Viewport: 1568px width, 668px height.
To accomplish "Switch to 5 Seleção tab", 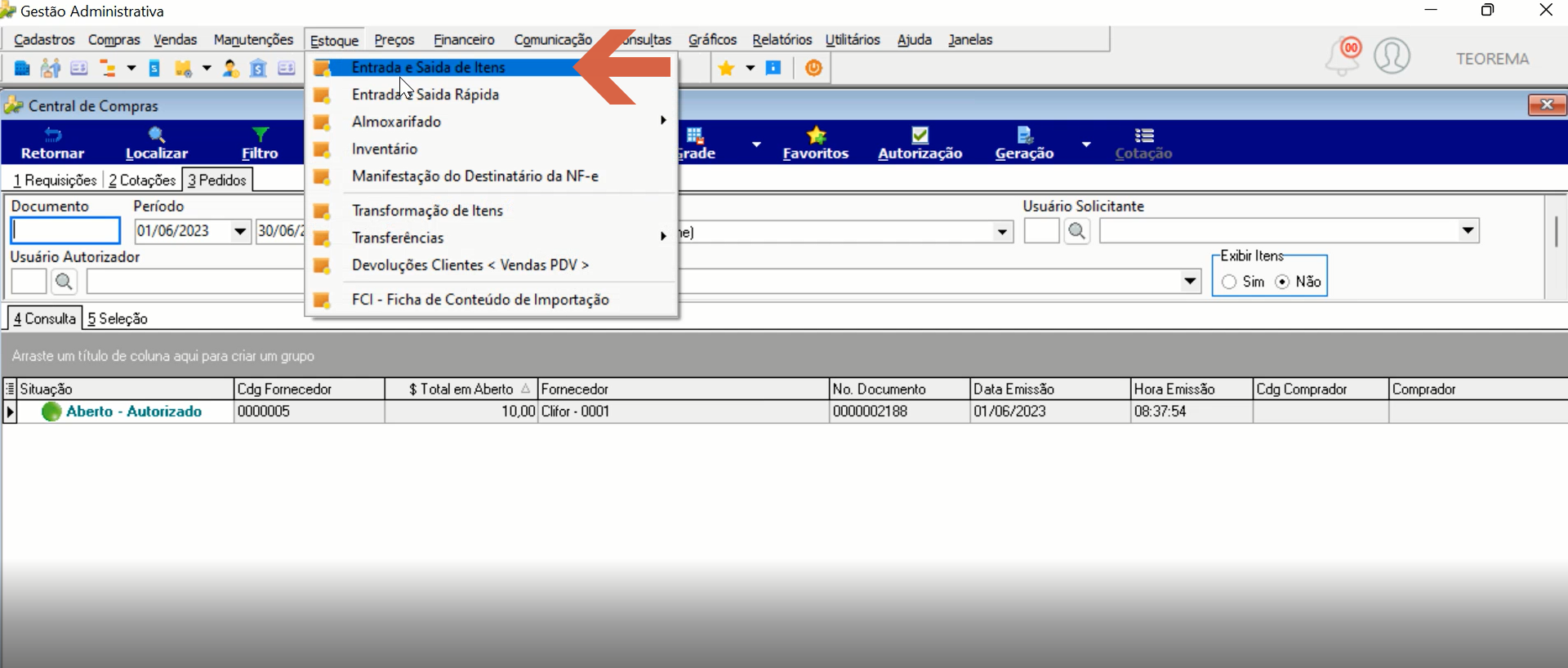I will pos(118,318).
